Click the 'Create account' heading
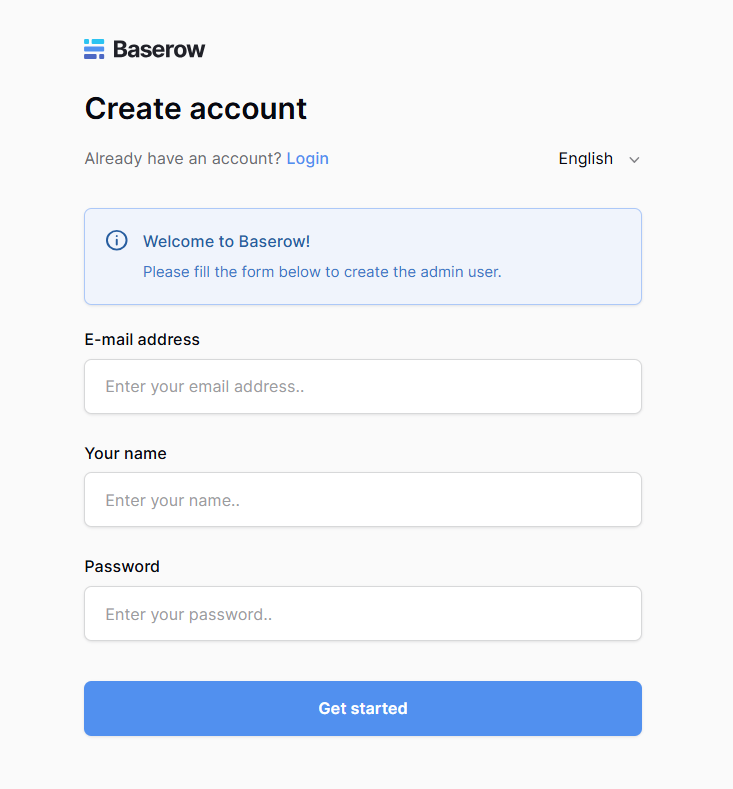Image resolution: width=733 pixels, height=789 pixels. [x=195, y=108]
